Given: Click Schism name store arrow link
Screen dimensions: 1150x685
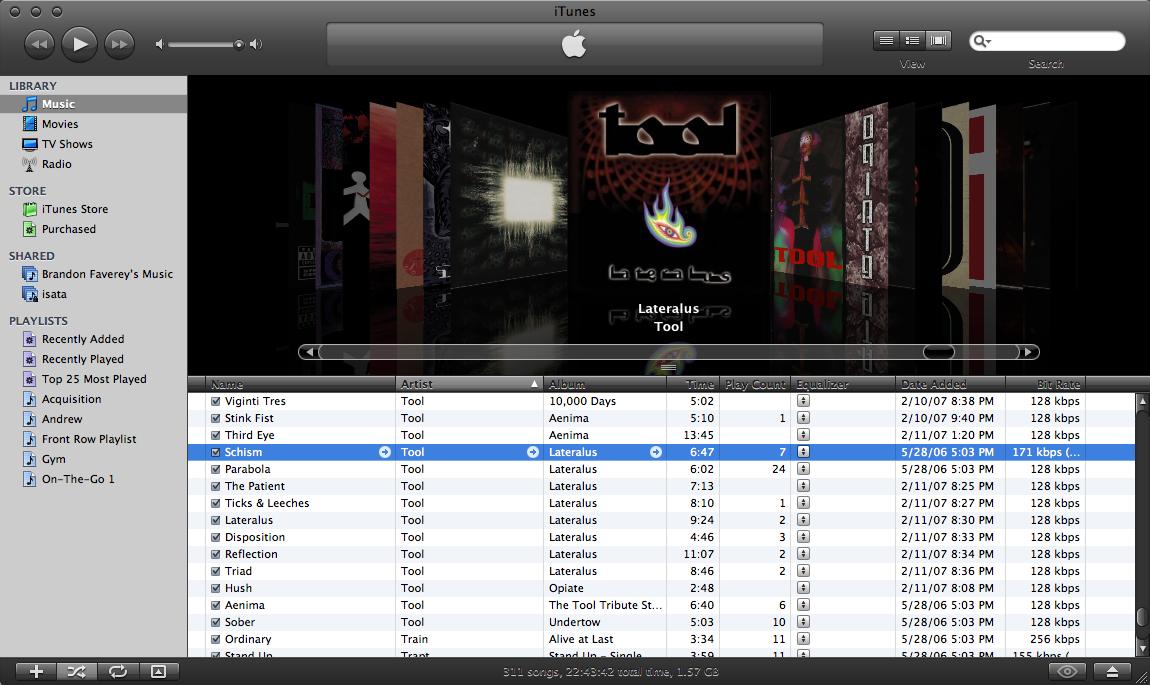Looking at the screenshot, I should click(x=384, y=453).
